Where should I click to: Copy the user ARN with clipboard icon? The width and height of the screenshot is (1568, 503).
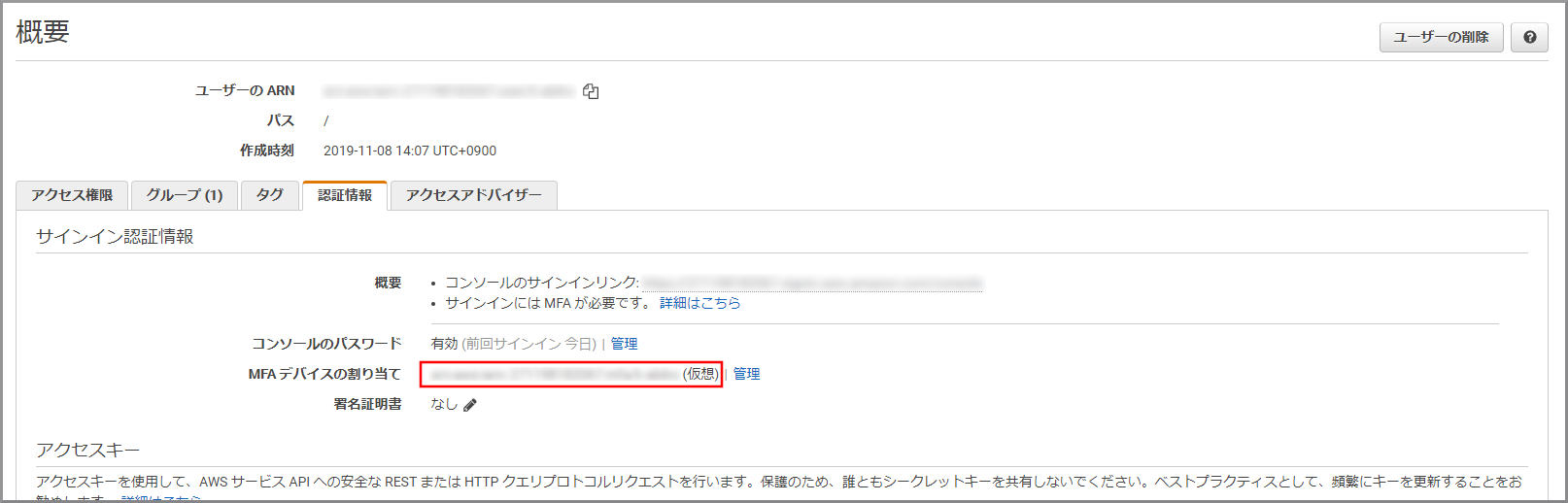[x=591, y=91]
